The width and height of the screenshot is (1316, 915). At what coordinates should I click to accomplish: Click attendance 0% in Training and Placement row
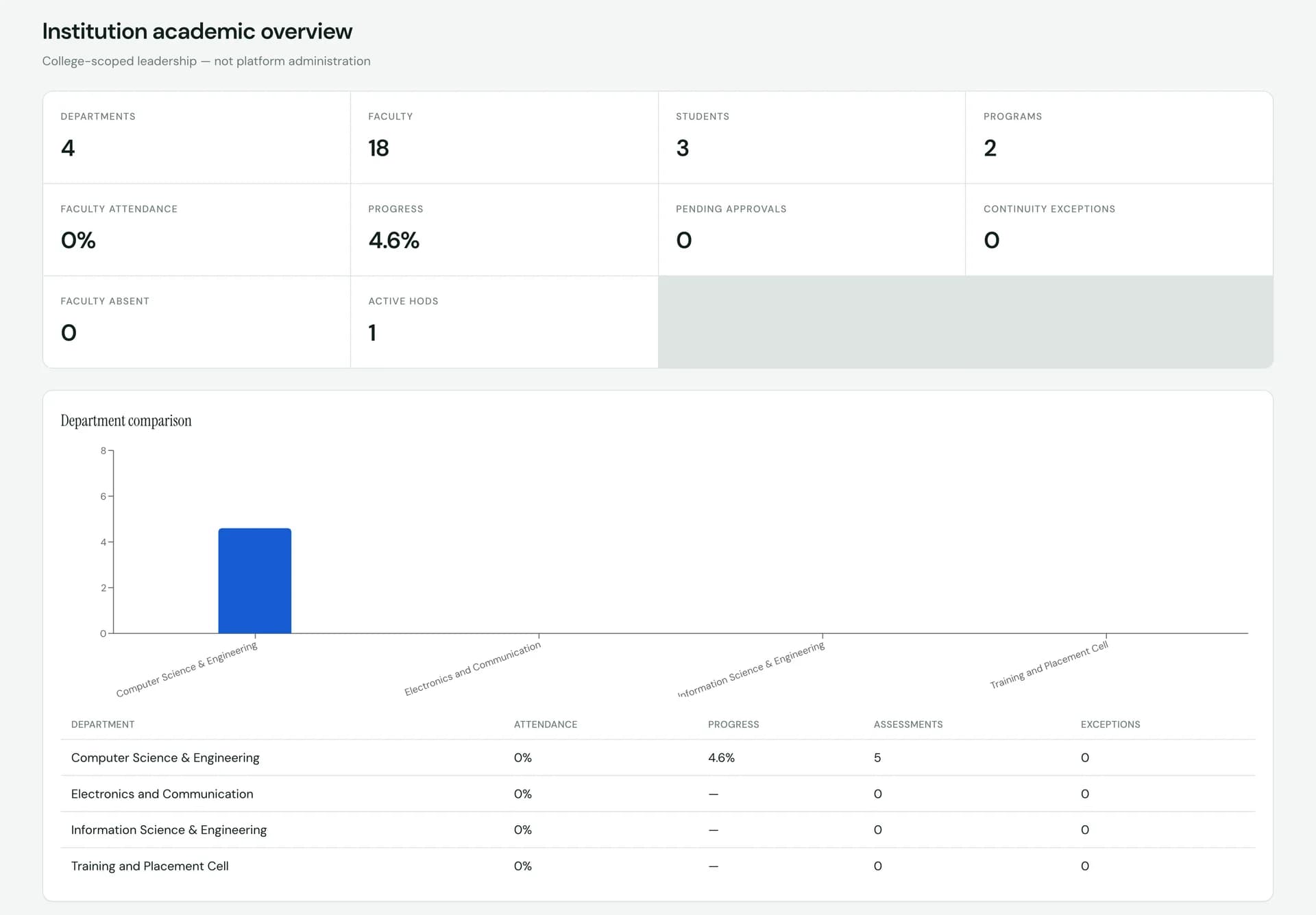(x=523, y=866)
